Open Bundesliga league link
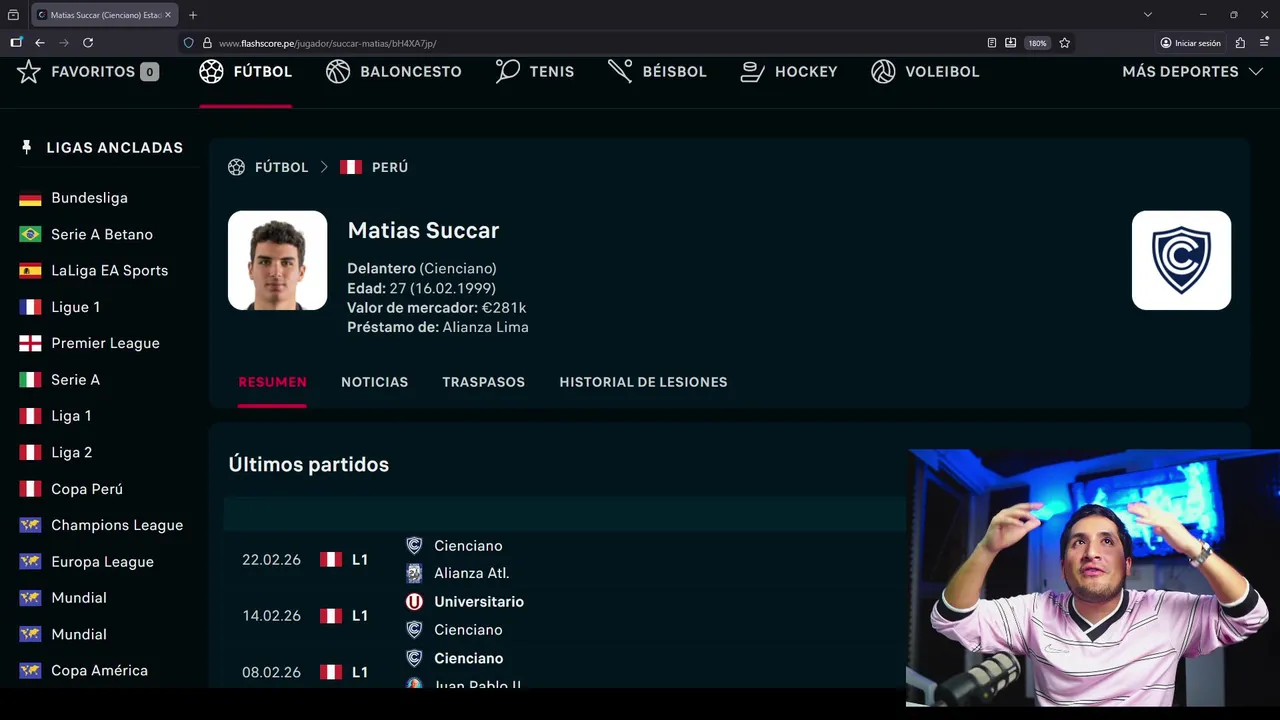Image resolution: width=1280 pixels, height=720 pixels. click(x=89, y=198)
